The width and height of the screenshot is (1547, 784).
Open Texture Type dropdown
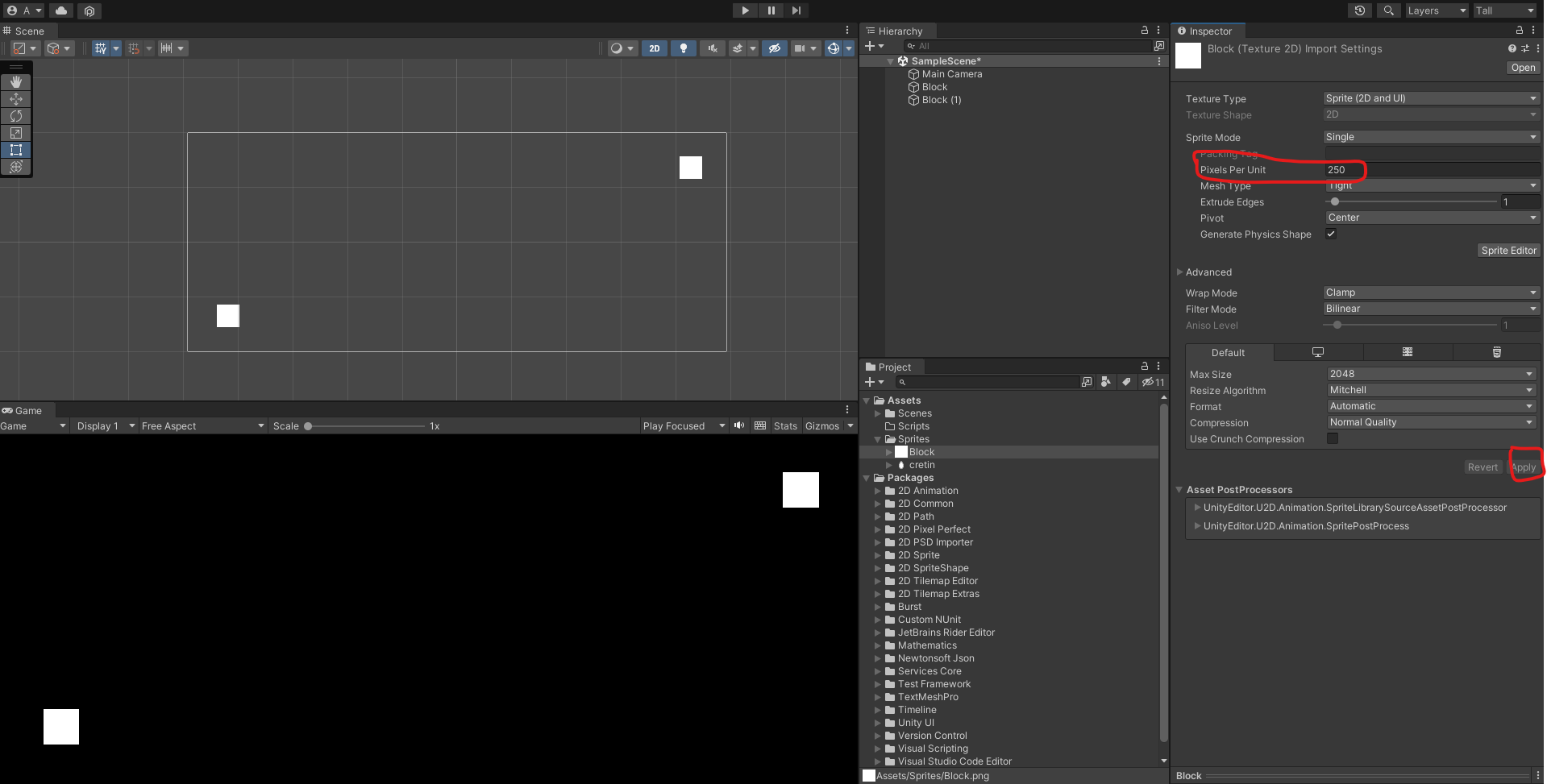coord(1432,98)
